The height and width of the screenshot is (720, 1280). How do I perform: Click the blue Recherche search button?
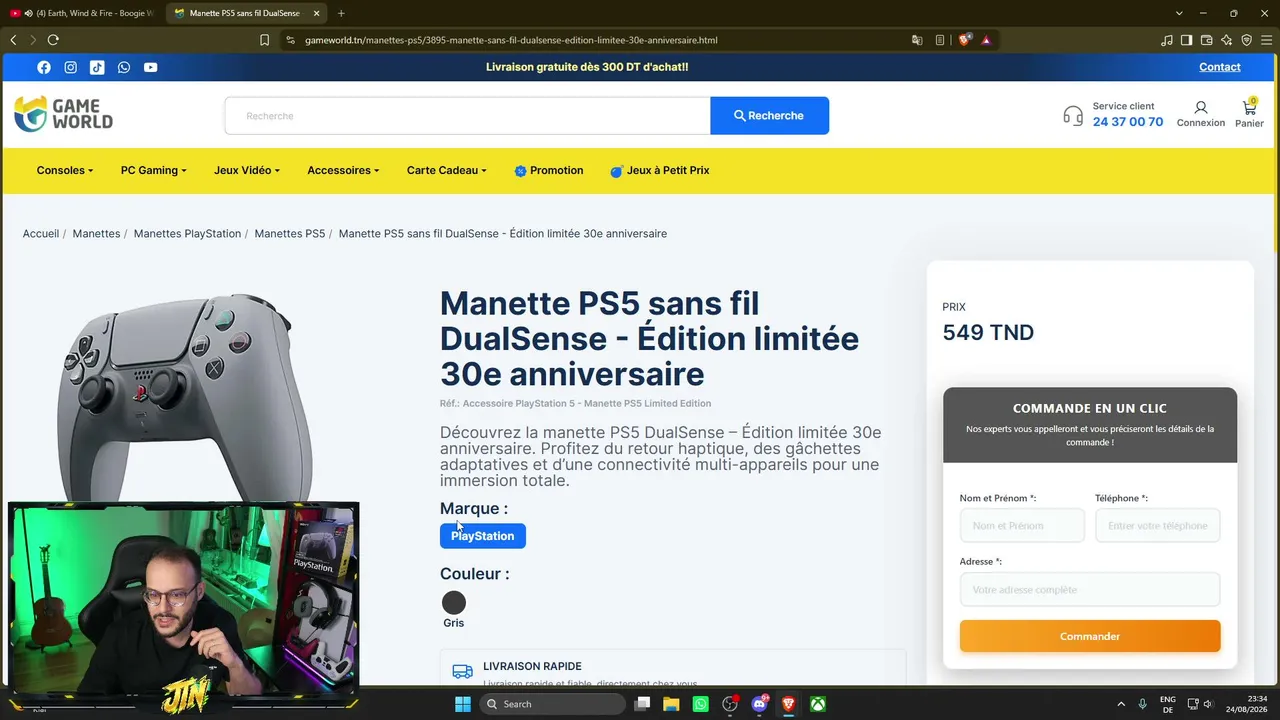click(769, 115)
